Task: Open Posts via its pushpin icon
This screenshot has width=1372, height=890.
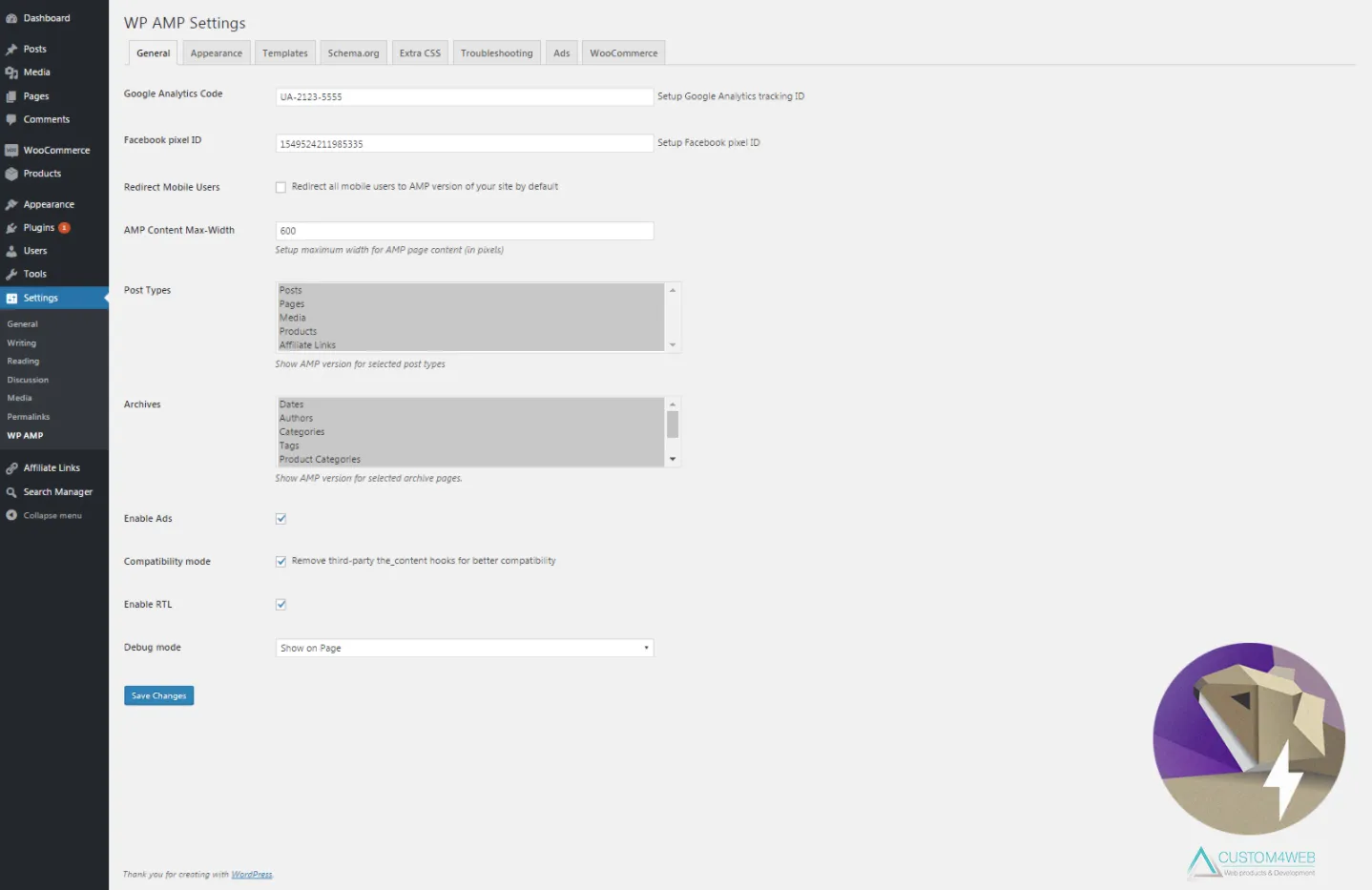Action: 11,49
